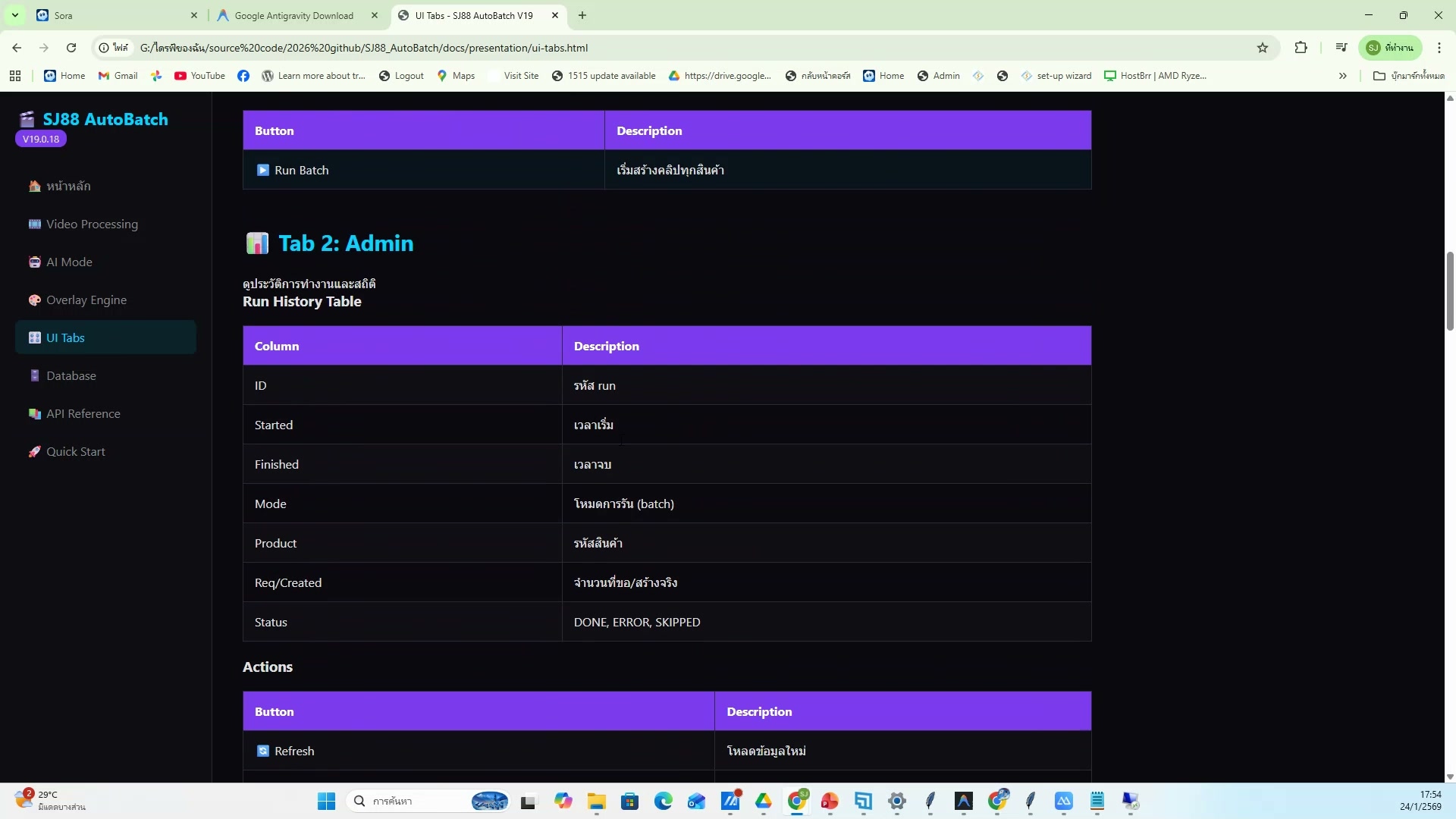Open the Video Processing sidebar page
This screenshot has width=1456, height=819.
(x=92, y=224)
